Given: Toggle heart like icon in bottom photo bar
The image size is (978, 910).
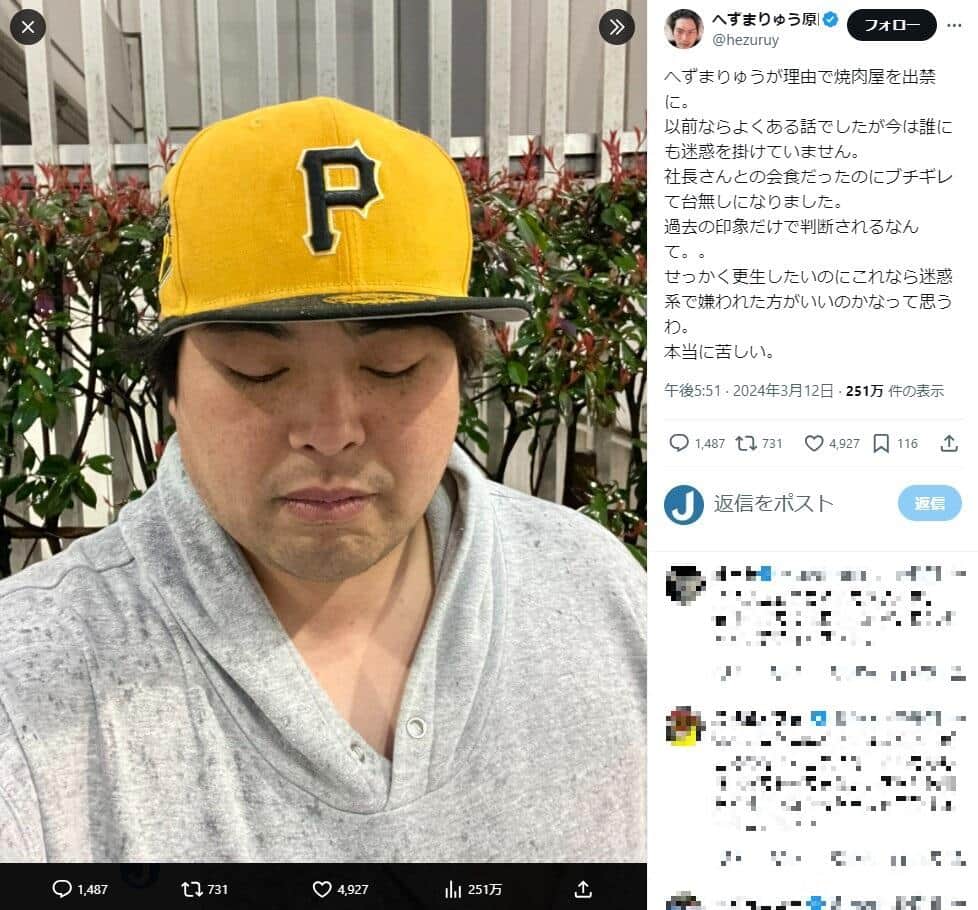Looking at the screenshot, I should [x=322, y=889].
